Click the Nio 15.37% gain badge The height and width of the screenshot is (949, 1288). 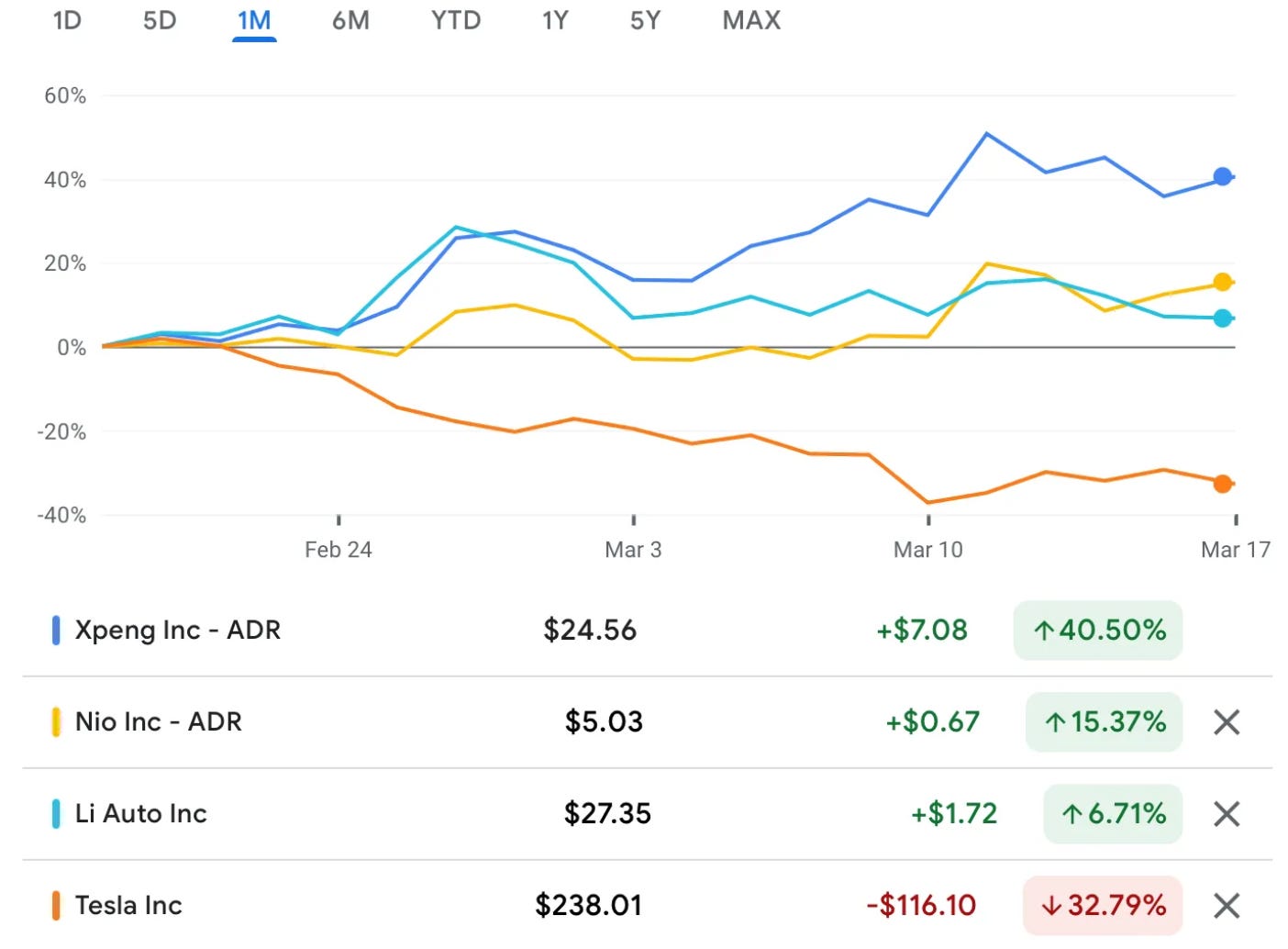pos(1104,722)
